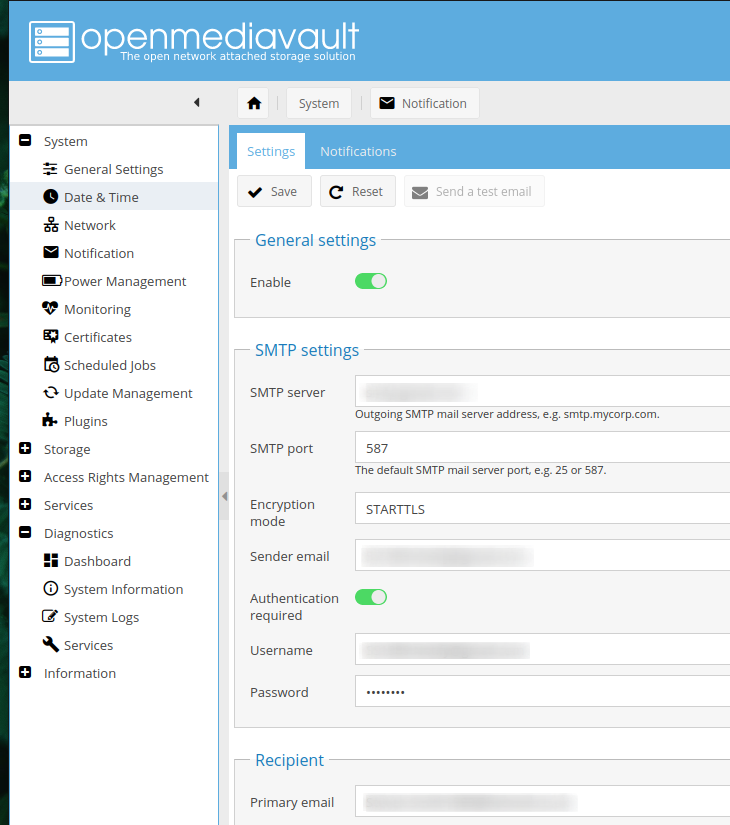This screenshot has height=825, width=730.
Task: Click the Reset button
Action: tap(358, 192)
